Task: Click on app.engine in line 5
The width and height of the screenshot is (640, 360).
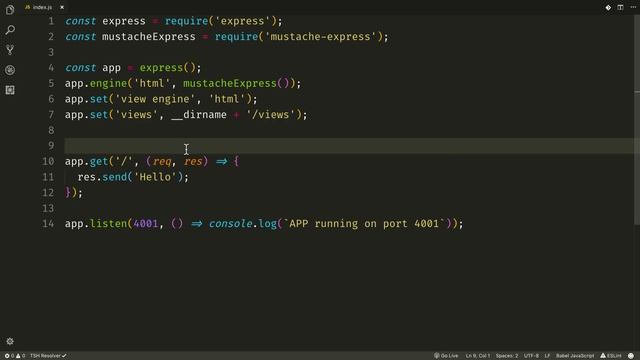Action: point(96,83)
